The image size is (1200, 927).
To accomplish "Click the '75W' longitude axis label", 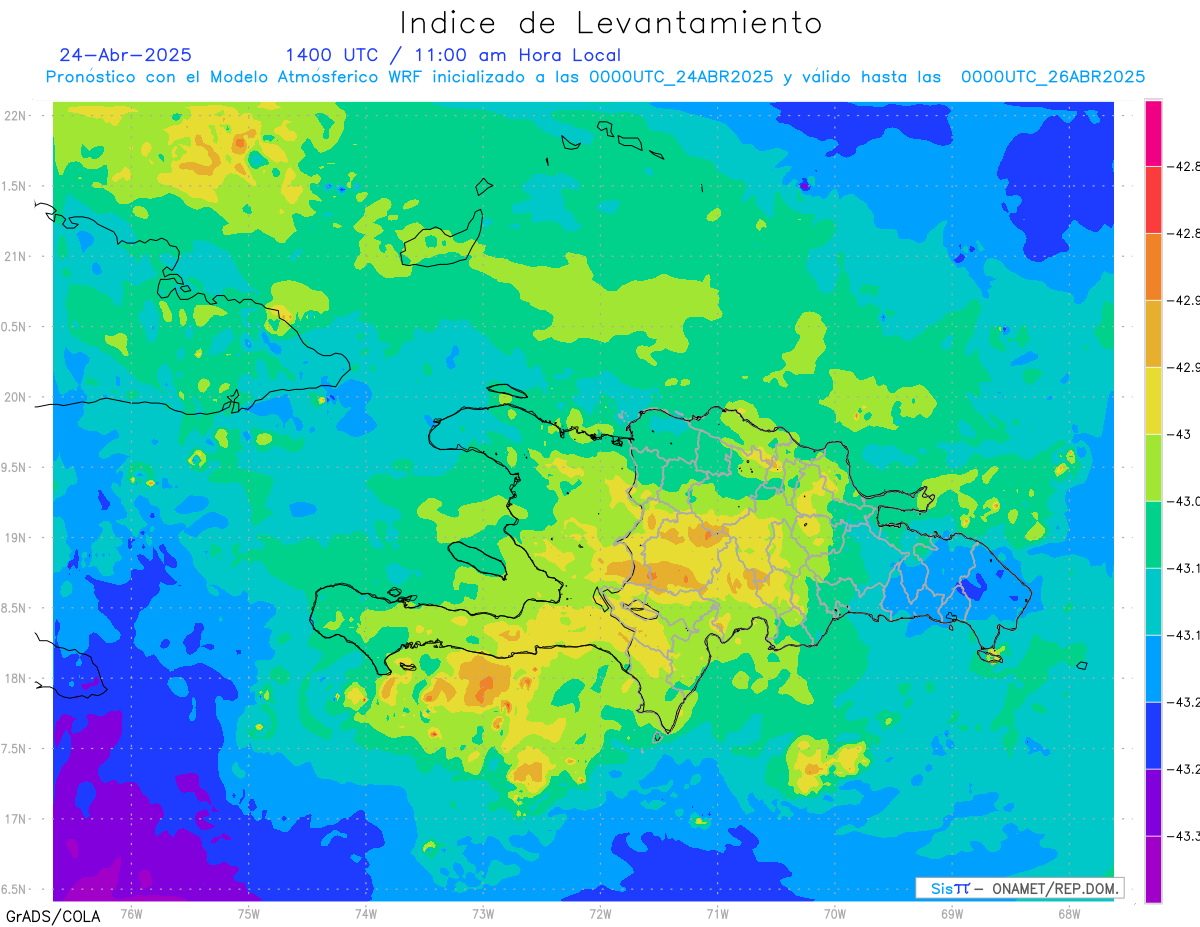I will point(248,913).
